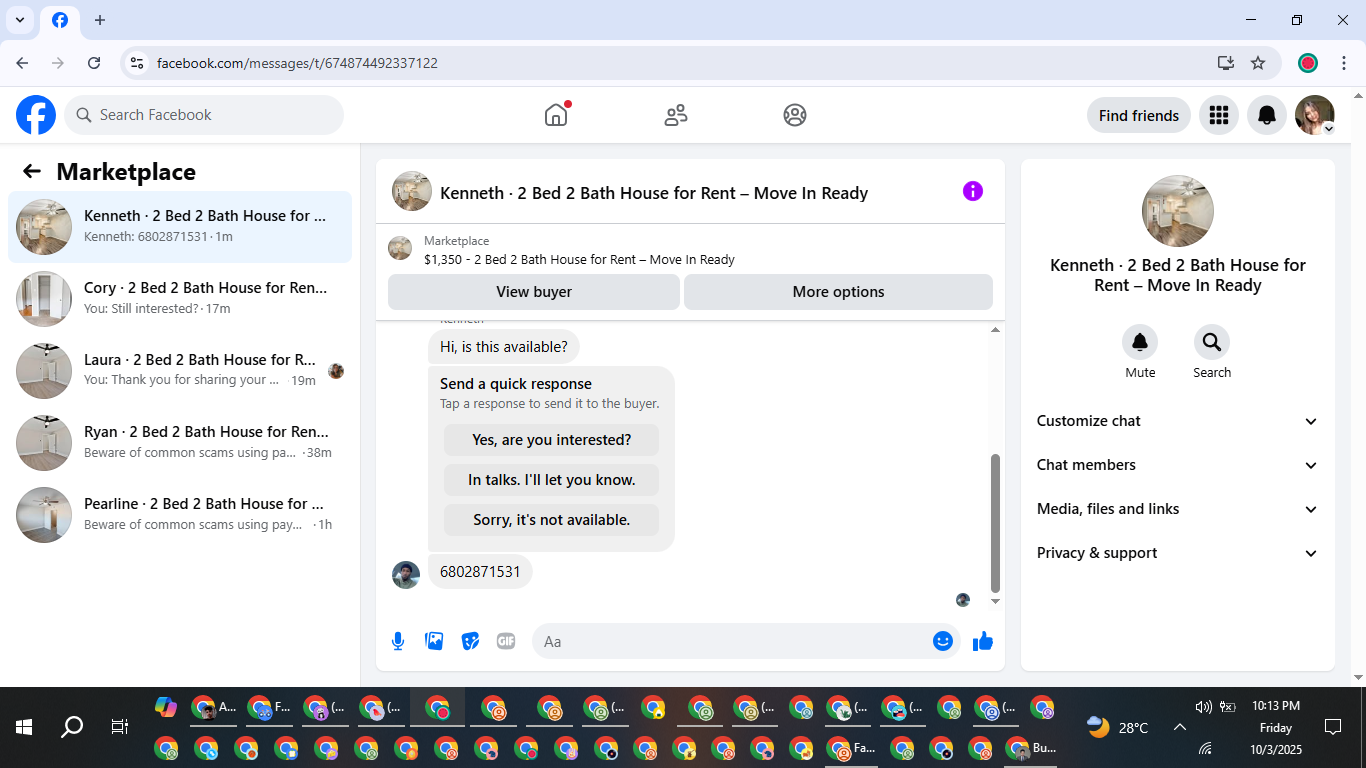
Task: Attach a photo or file
Action: point(434,641)
